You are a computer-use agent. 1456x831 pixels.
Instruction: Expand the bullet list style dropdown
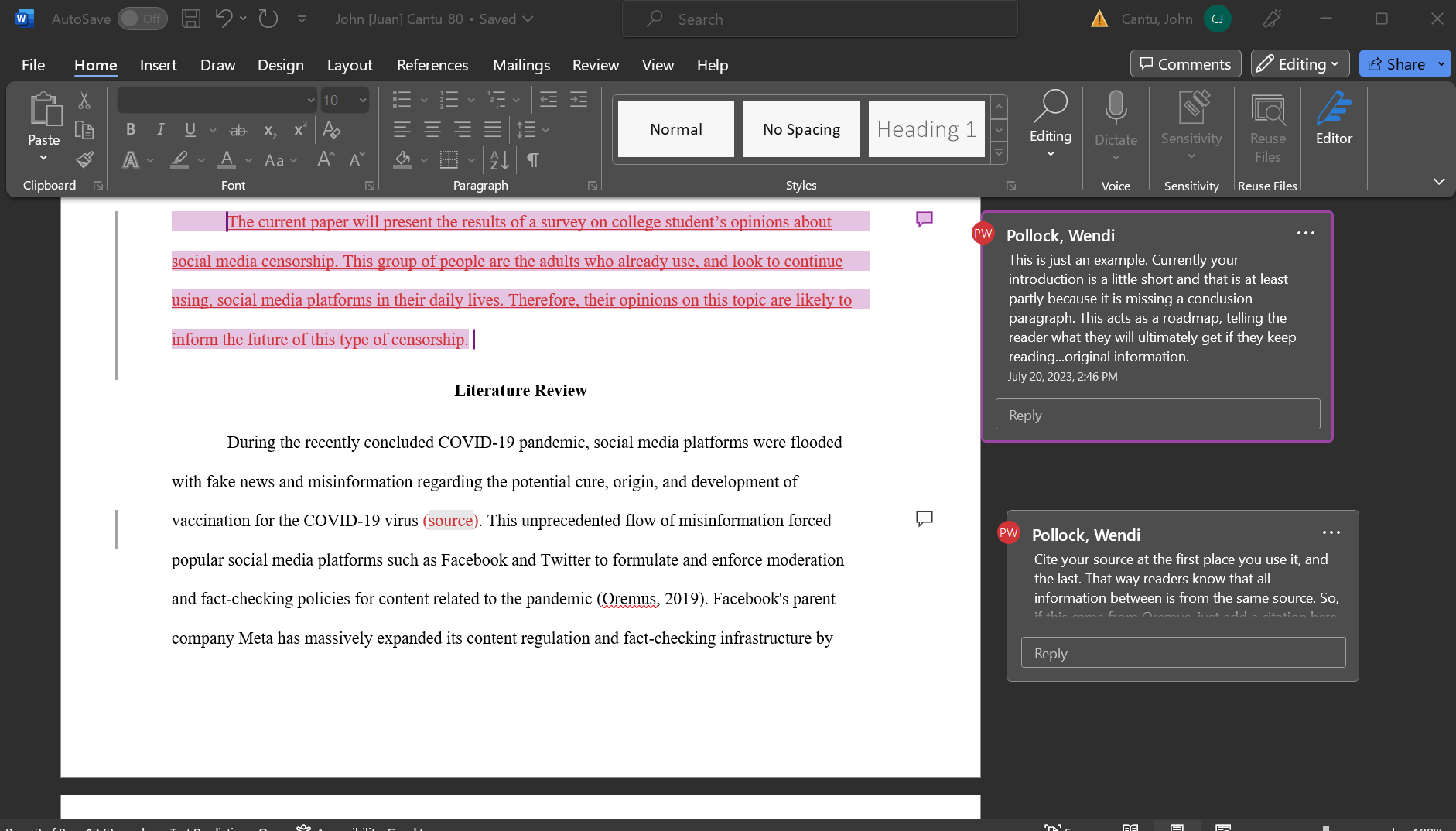click(x=424, y=100)
